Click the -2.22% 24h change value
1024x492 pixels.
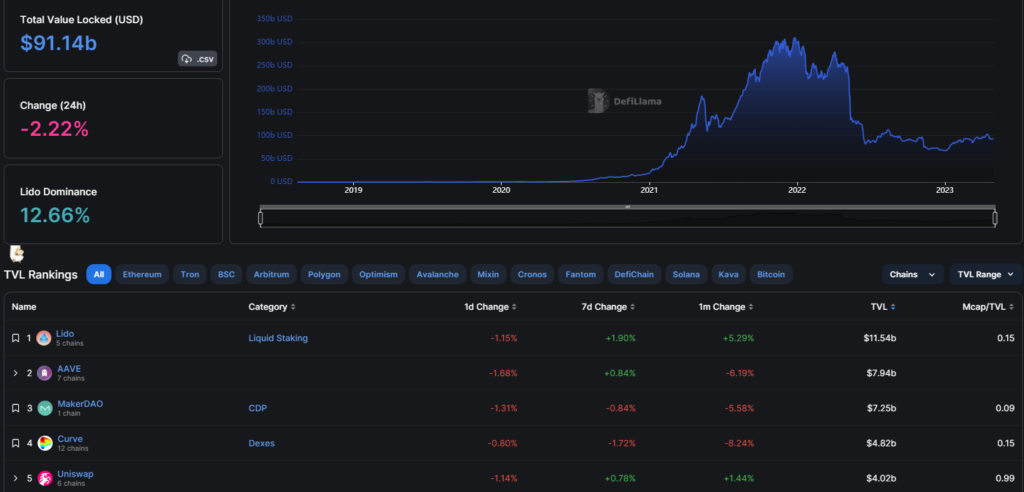[x=54, y=129]
